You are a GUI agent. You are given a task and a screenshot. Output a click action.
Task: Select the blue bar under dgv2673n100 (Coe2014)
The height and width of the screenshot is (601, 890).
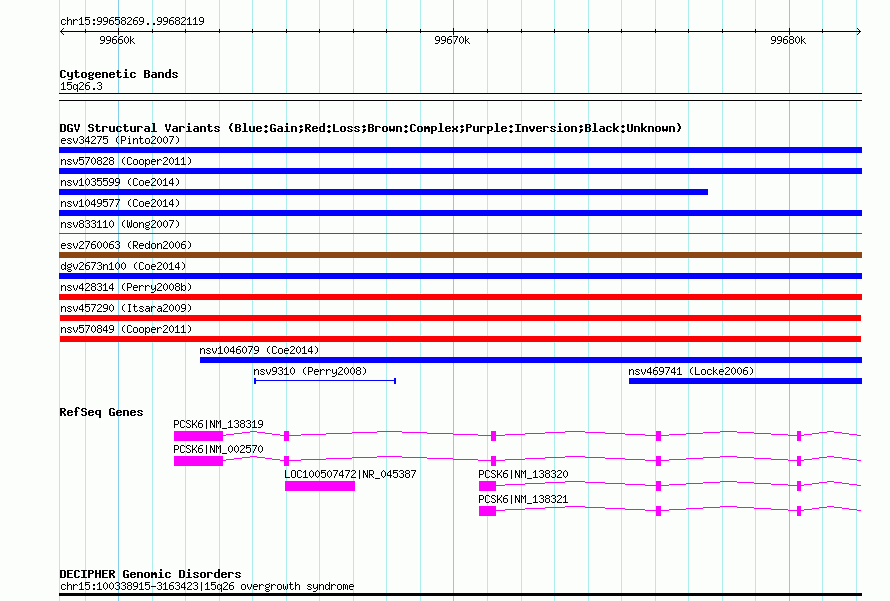(460, 276)
